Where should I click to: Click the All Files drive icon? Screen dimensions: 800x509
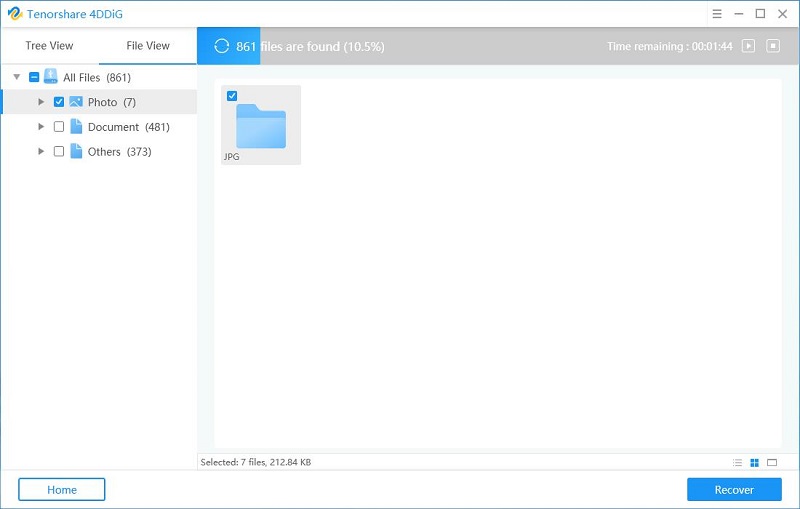pos(51,77)
